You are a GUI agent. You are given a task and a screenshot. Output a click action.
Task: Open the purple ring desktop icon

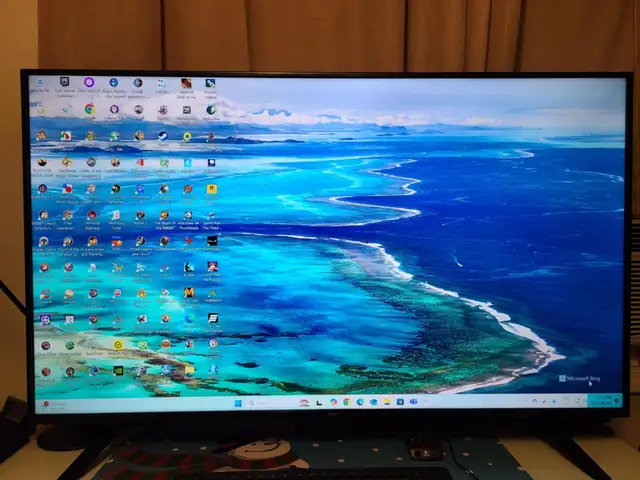click(89, 82)
